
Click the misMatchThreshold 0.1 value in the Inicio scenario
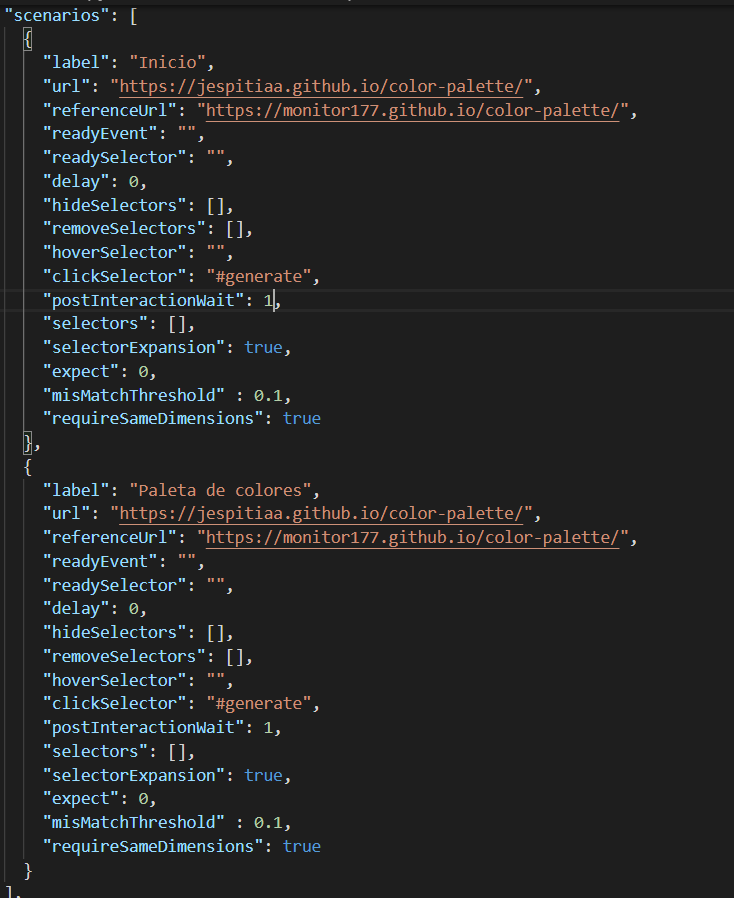268,395
